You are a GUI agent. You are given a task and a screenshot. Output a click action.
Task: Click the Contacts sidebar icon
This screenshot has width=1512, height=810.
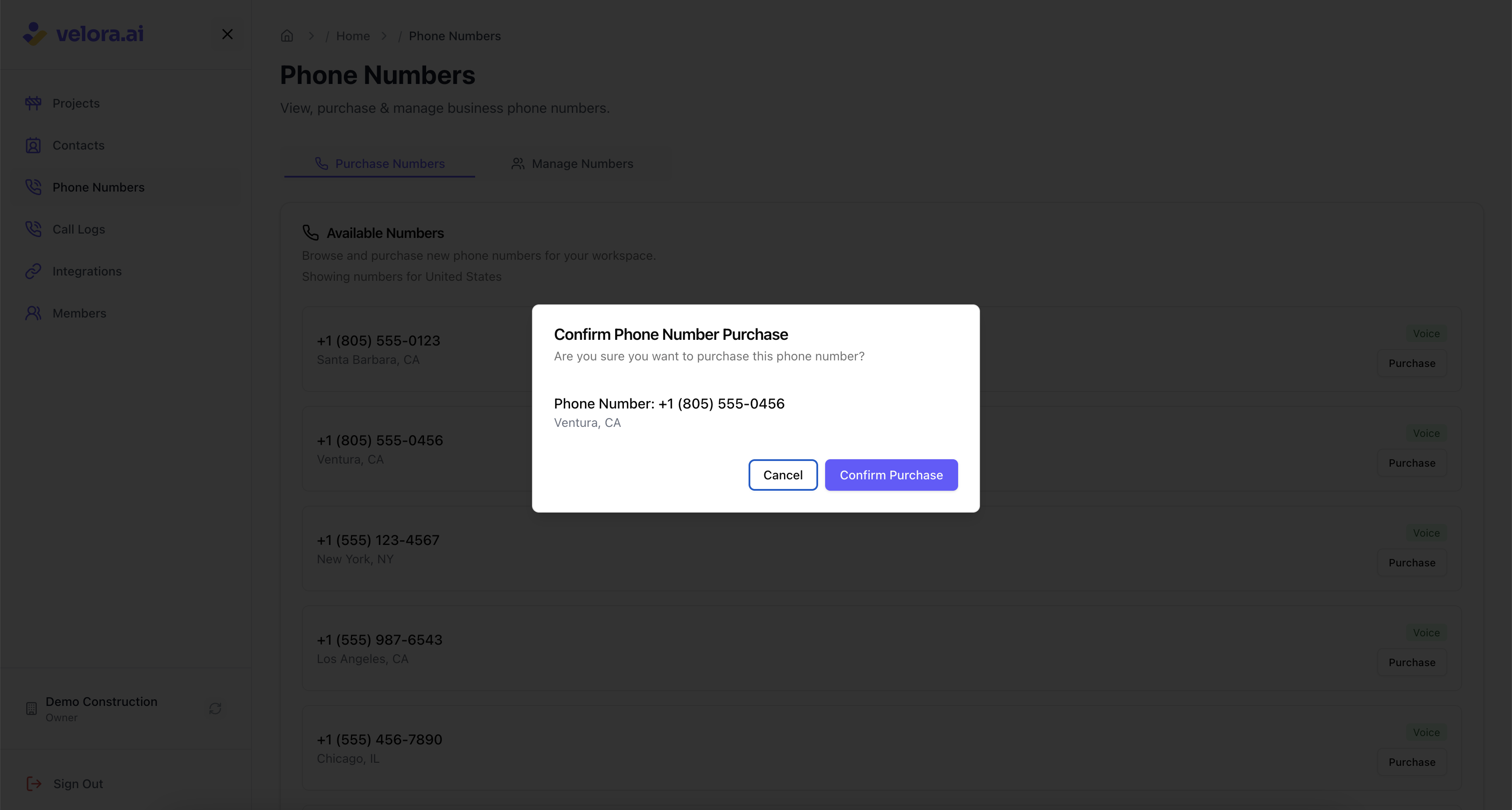[33, 146]
